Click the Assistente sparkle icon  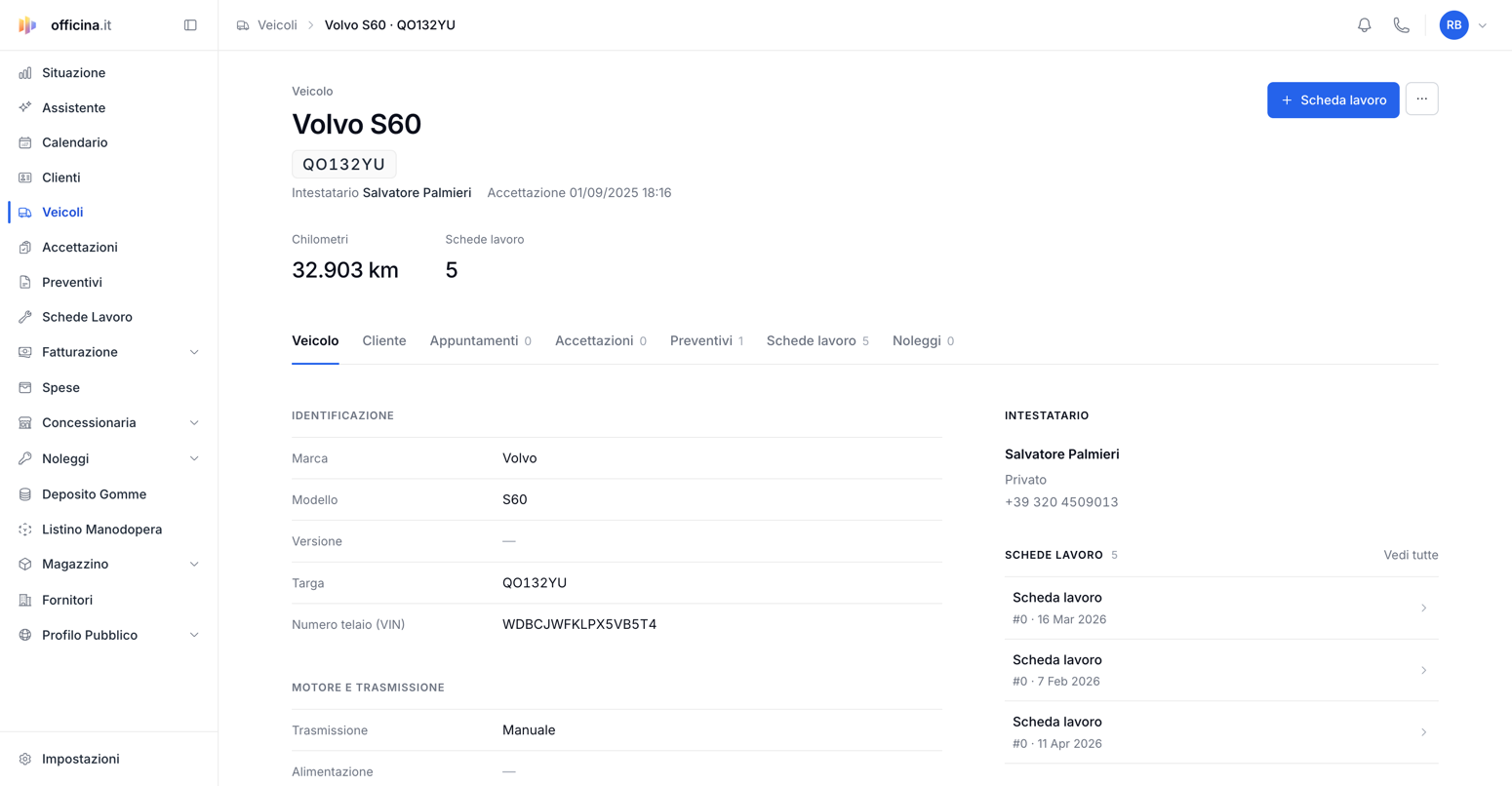pyautogui.click(x=25, y=108)
